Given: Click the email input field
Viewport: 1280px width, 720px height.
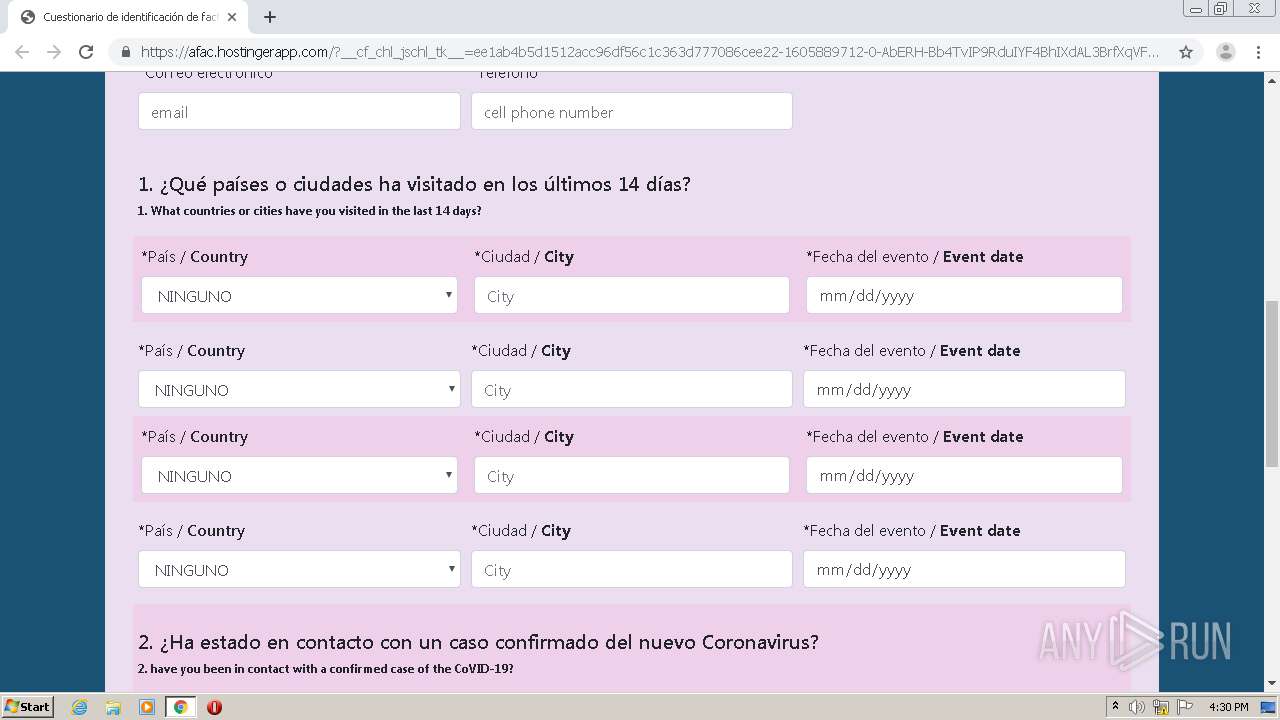Looking at the screenshot, I should [x=299, y=111].
